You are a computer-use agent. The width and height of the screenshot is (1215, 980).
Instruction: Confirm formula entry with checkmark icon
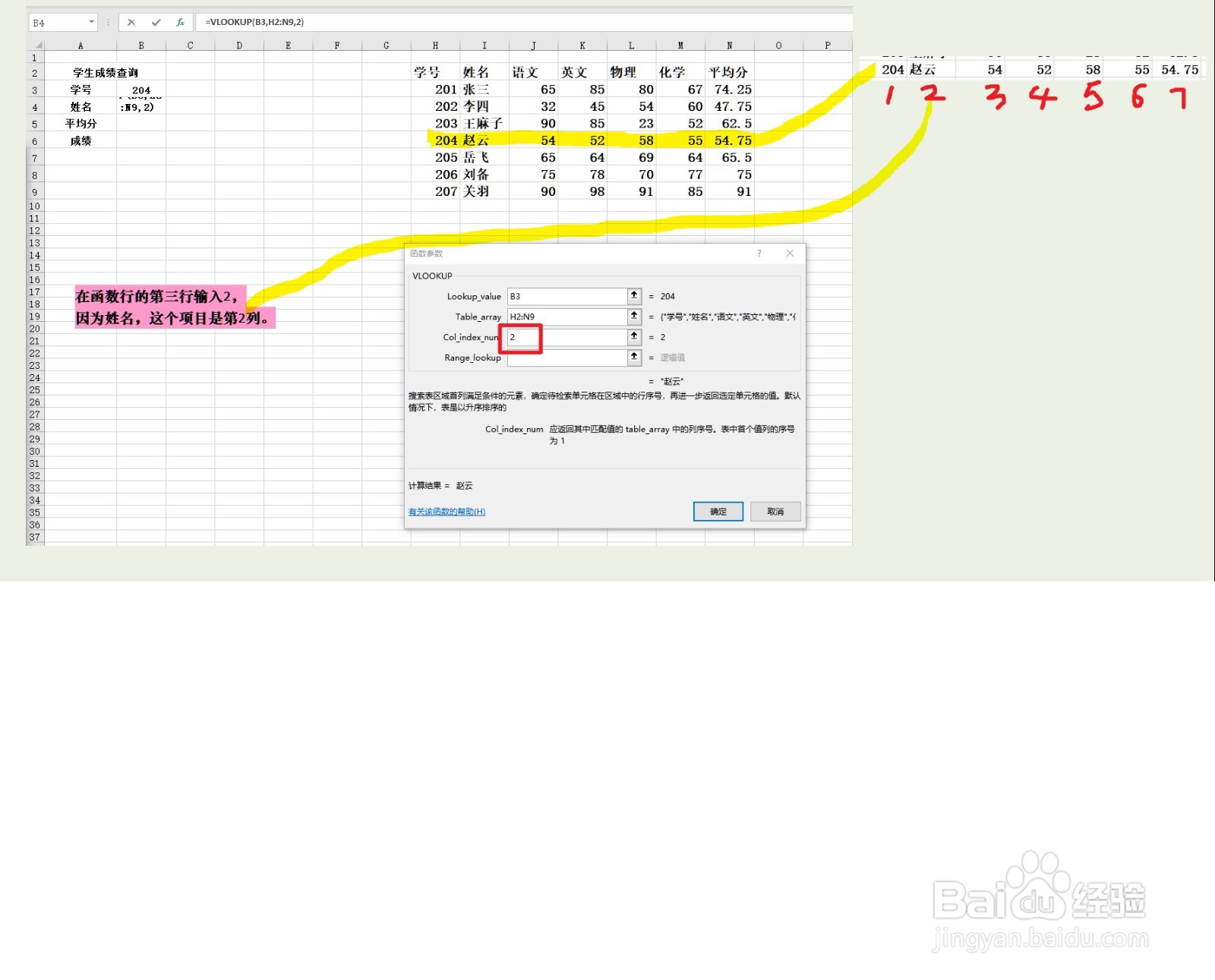coord(156,23)
